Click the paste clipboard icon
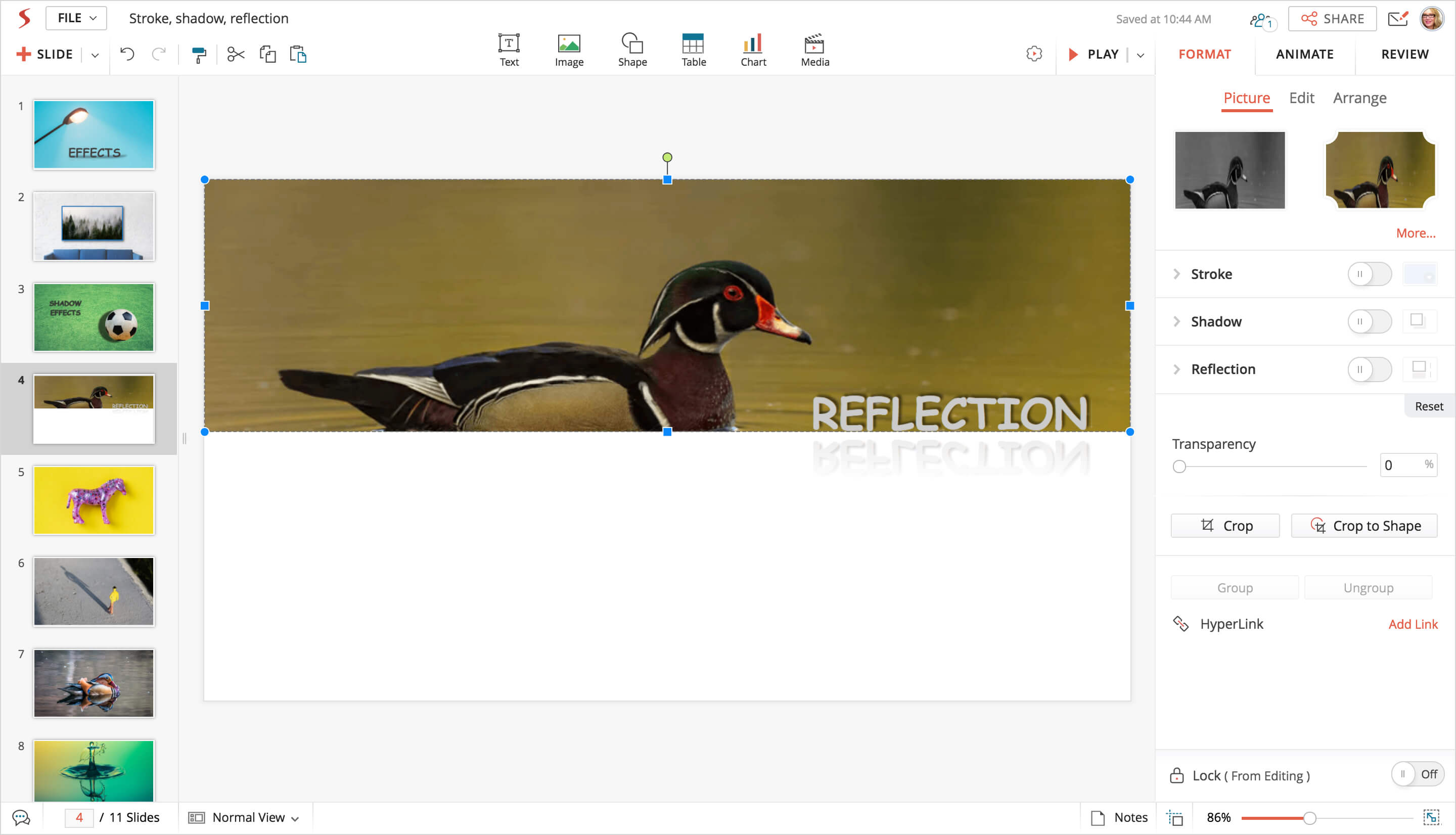 coord(298,55)
